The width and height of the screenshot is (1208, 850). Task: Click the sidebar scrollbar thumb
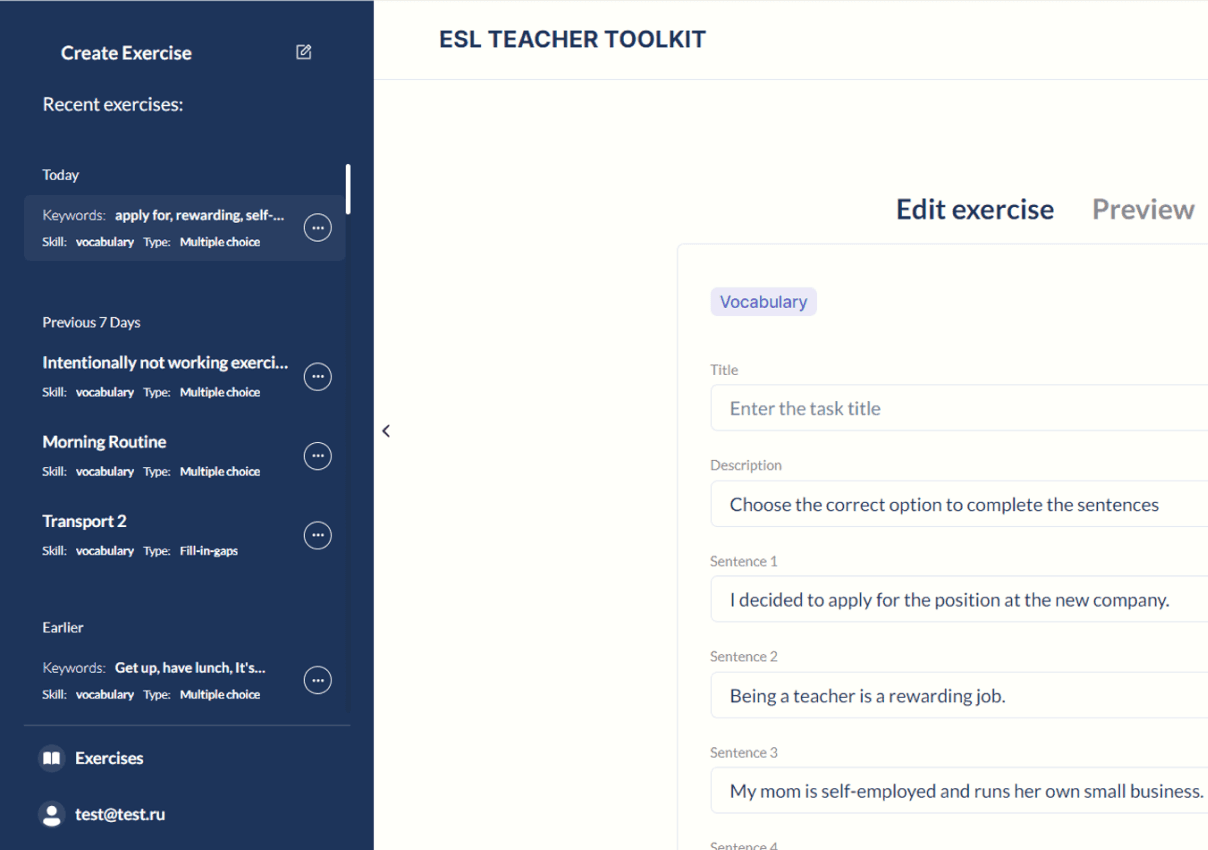pyautogui.click(x=348, y=189)
